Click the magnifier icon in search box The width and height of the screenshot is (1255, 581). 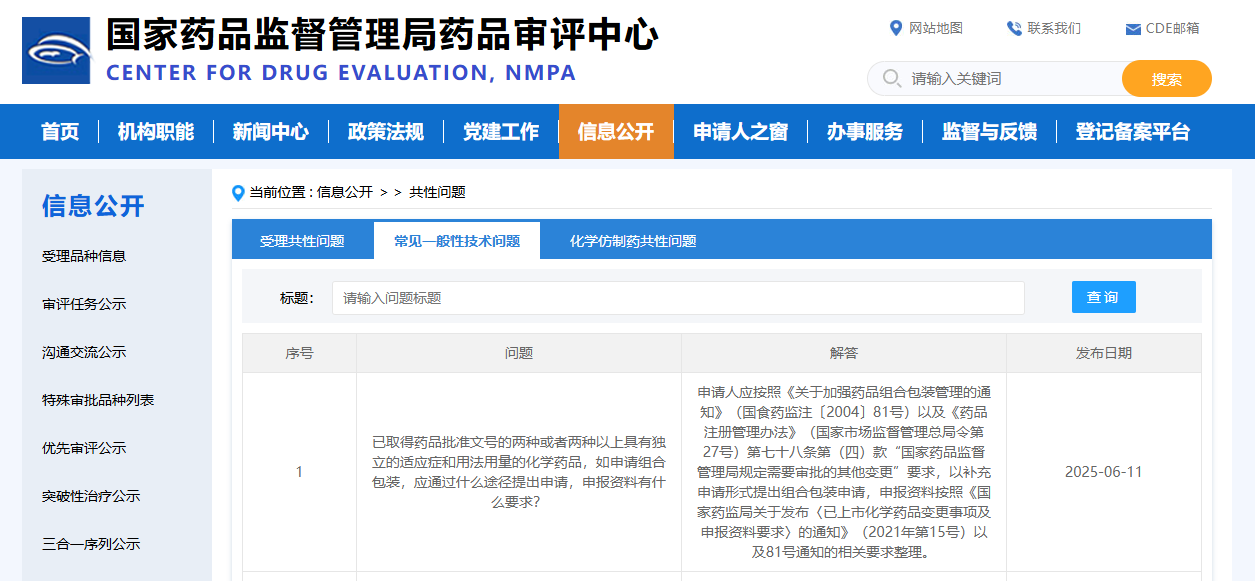[x=892, y=78]
